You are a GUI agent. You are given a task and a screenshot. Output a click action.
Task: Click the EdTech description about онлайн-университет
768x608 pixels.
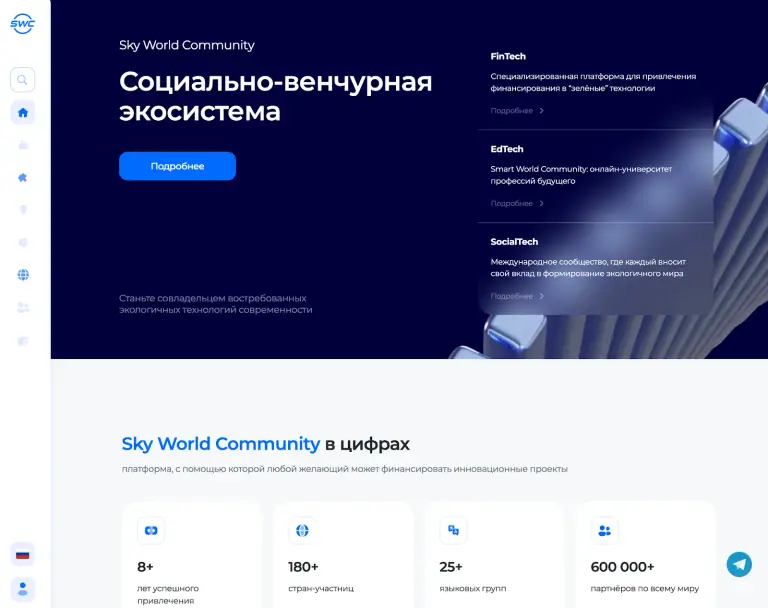click(581, 175)
